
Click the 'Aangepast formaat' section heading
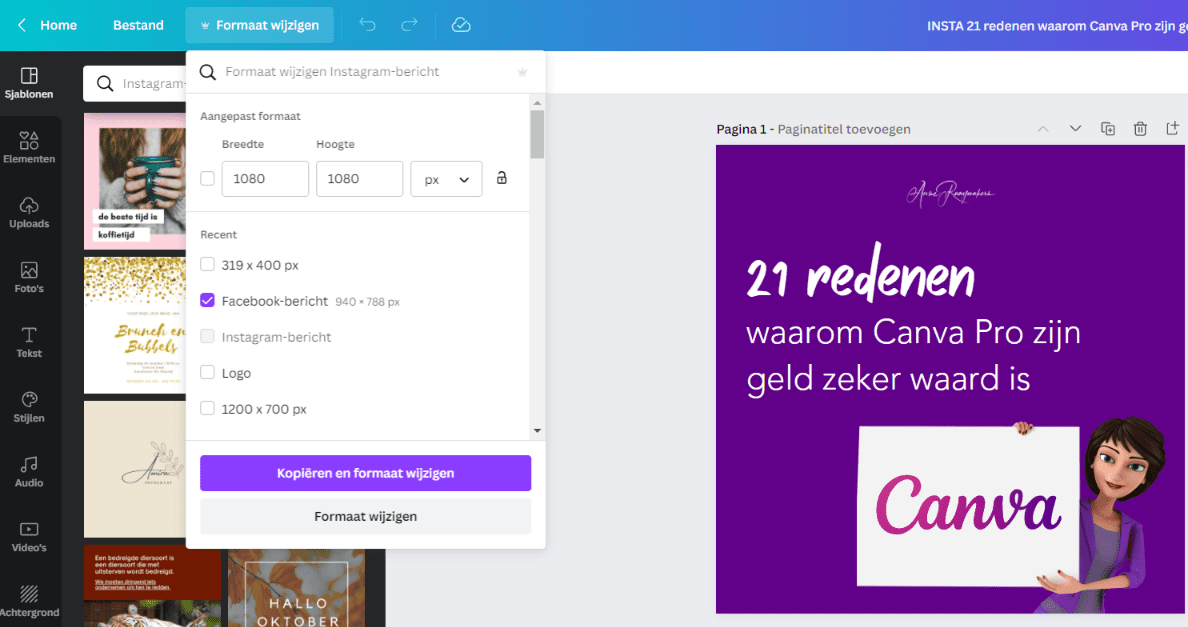250,116
